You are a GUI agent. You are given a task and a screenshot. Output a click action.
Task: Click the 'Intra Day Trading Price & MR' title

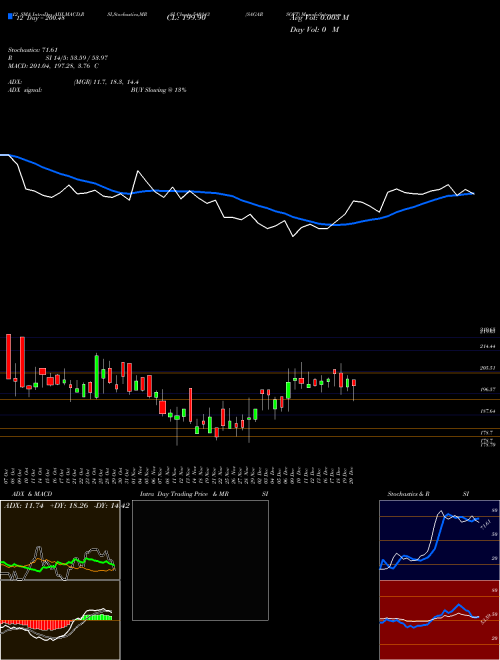pyautogui.click(x=184, y=494)
